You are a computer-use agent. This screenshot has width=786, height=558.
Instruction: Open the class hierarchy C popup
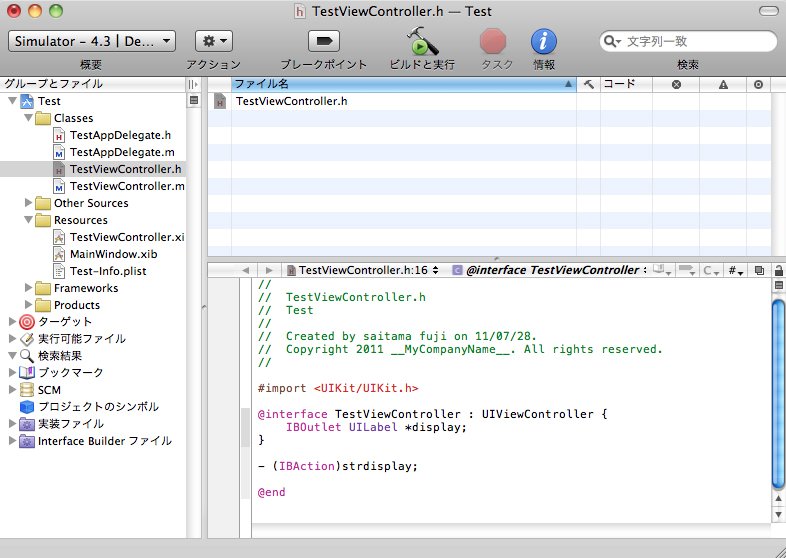point(711,270)
